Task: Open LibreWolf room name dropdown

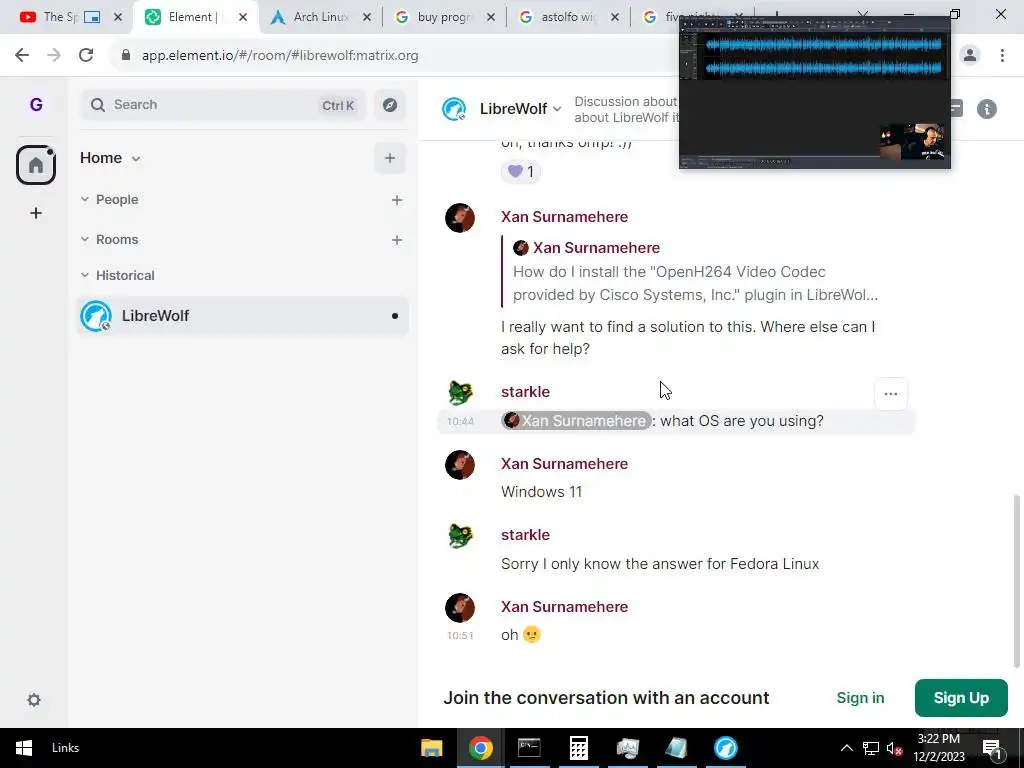Action: click(x=520, y=109)
